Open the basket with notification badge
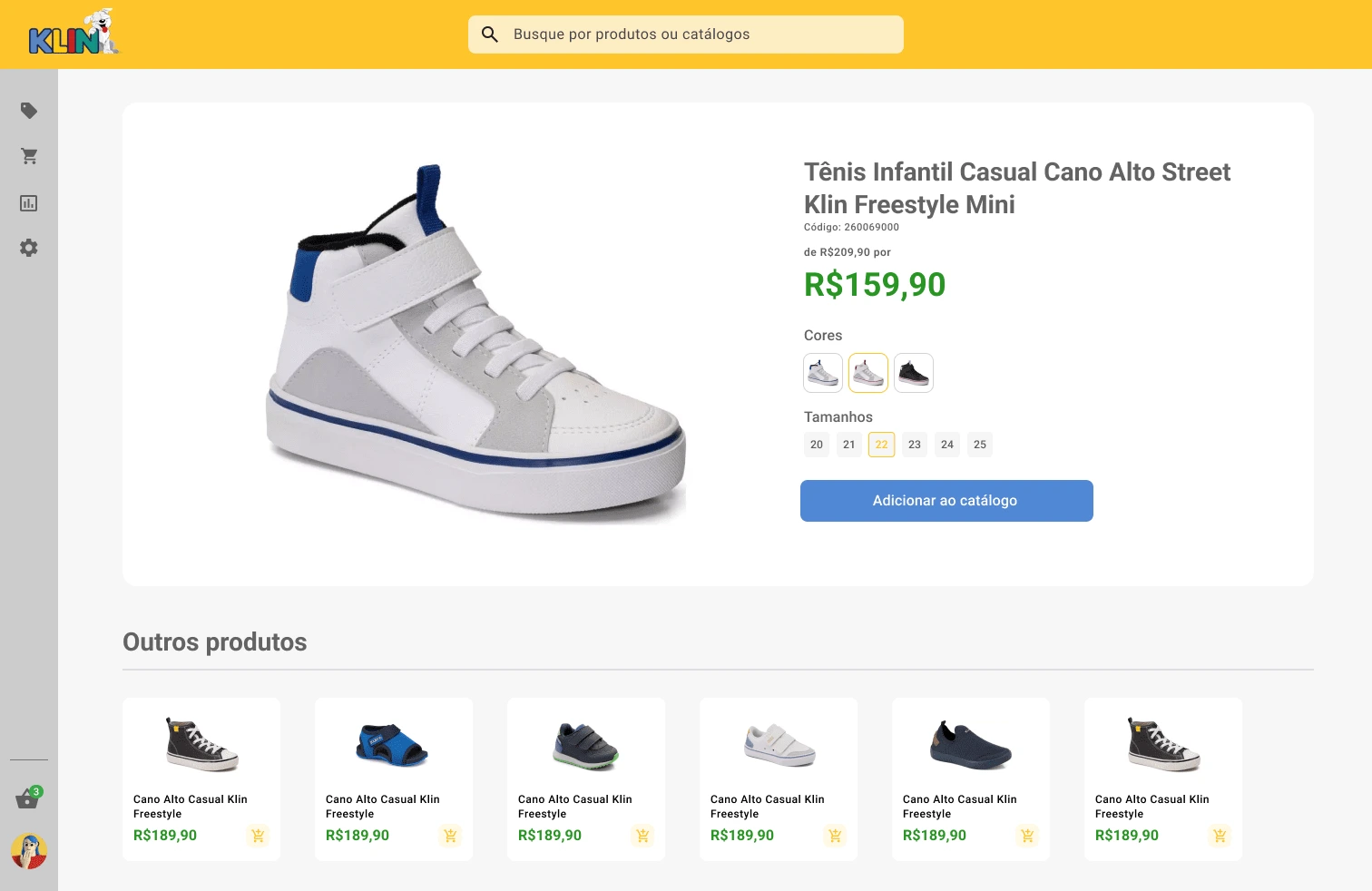Screen dimensions: 1372x891 (x=27, y=799)
